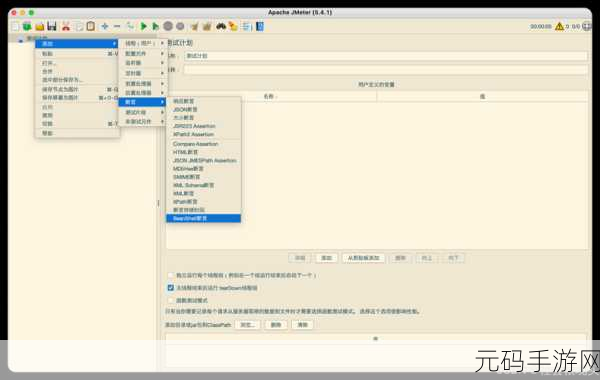Click the Expand All plus icon
This screenshot has height=380, width=600.
click(x=104, y=26)
